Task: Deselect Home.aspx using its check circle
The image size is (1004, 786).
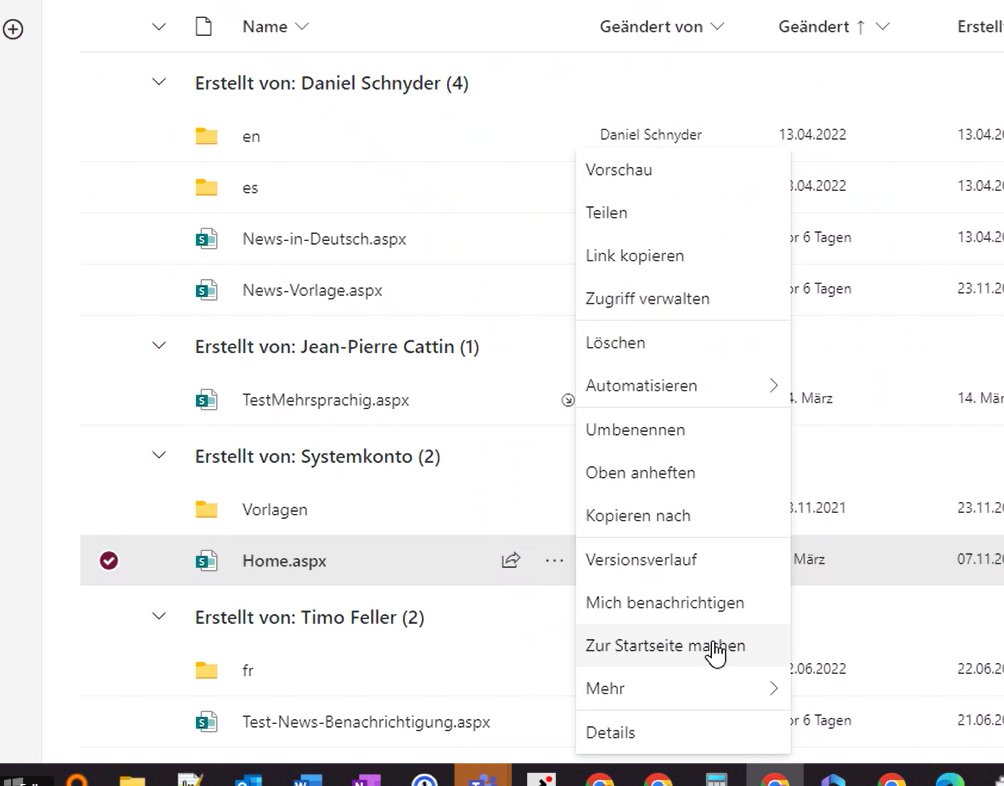Action: [x=109, y=561]
